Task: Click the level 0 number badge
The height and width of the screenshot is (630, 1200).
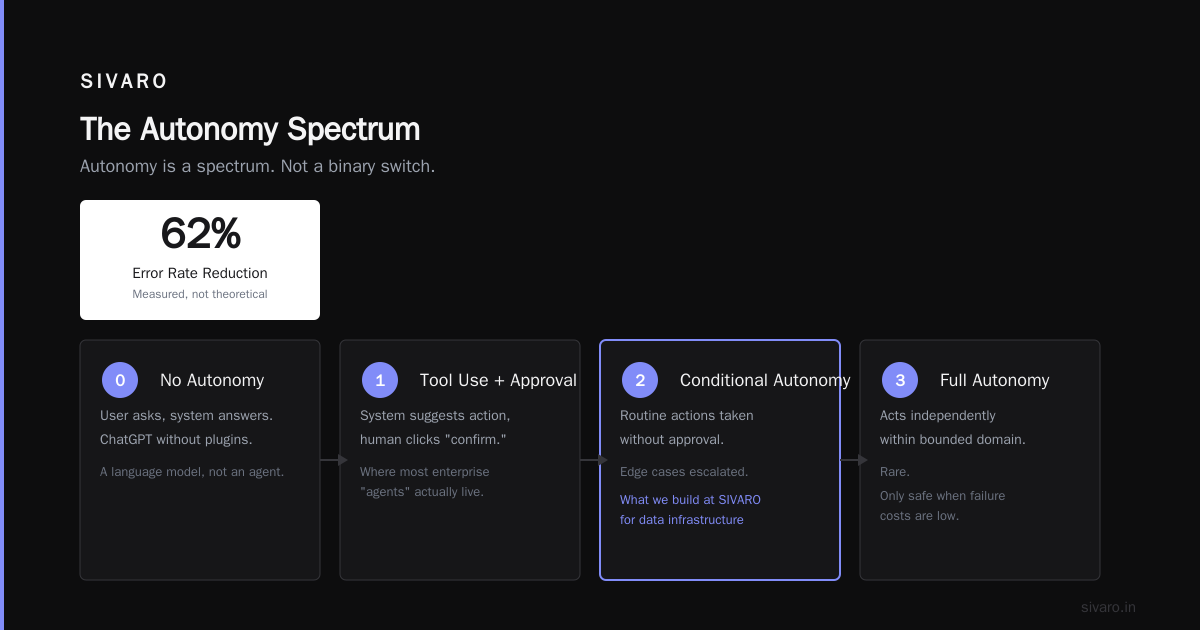Action: pyautogui.click(x=120, y=380)
